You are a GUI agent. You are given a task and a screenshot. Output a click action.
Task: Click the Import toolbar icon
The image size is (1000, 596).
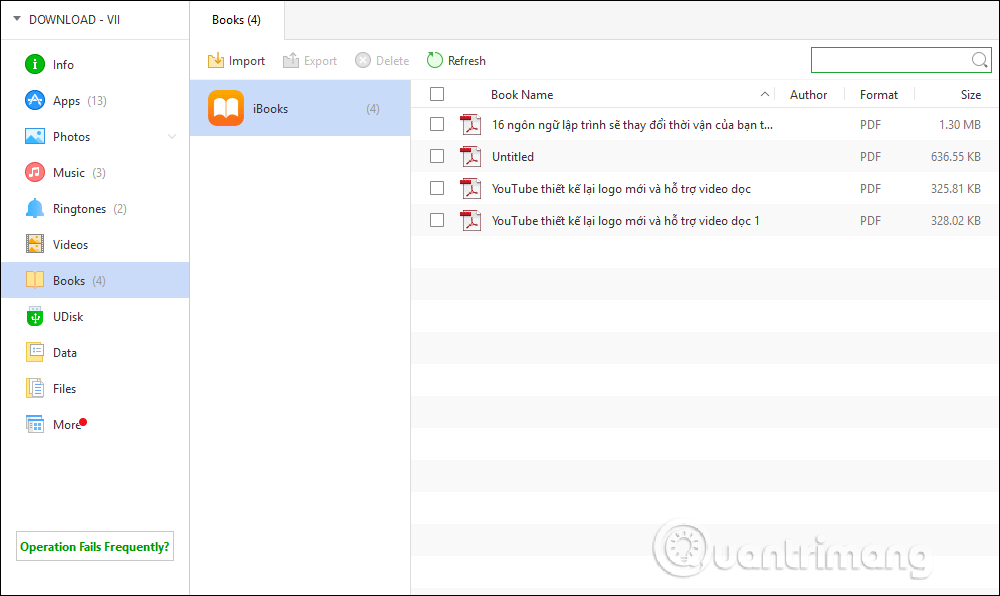(x=216, y=61)
